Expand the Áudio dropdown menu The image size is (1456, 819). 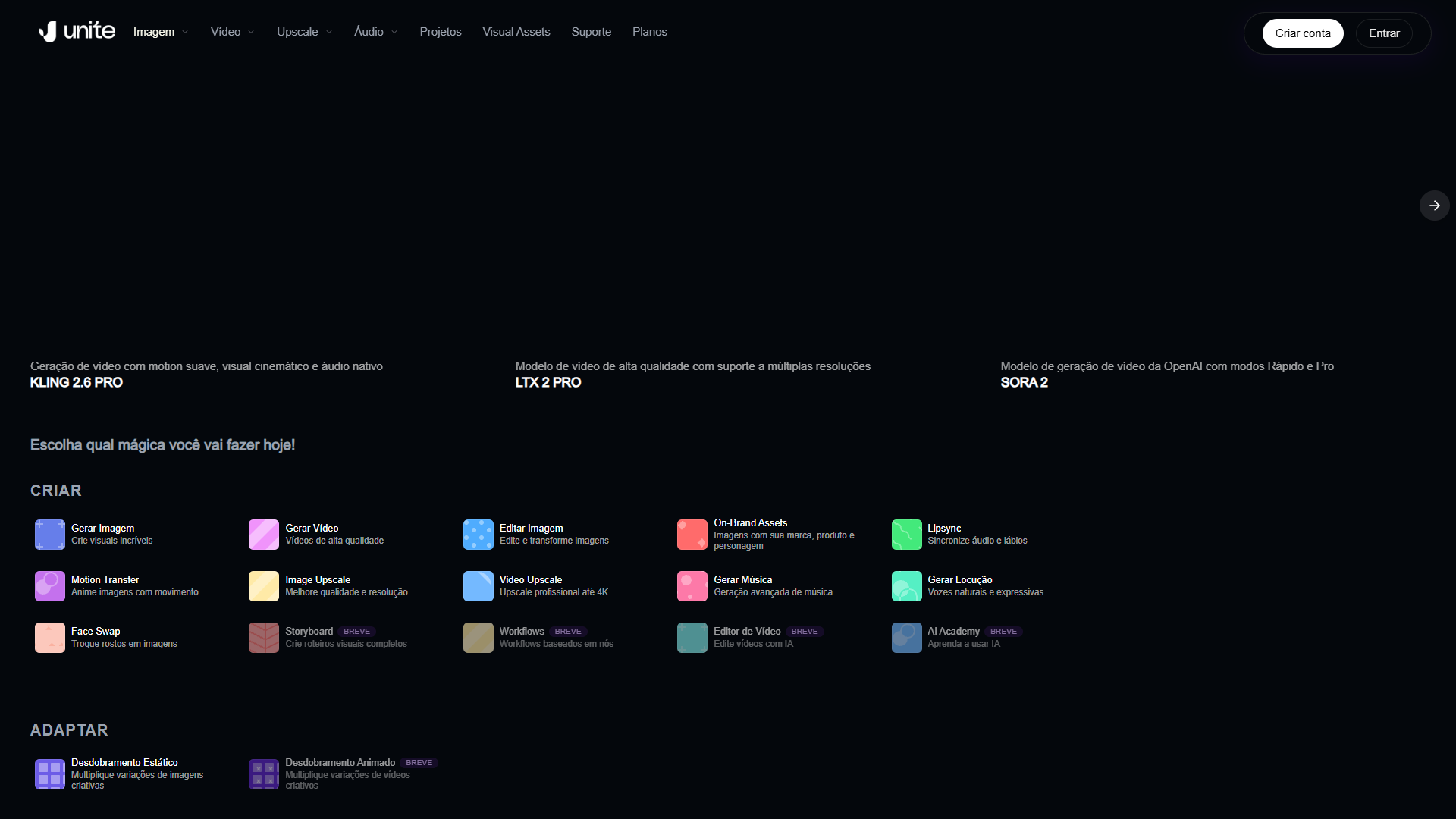point(376,32)
